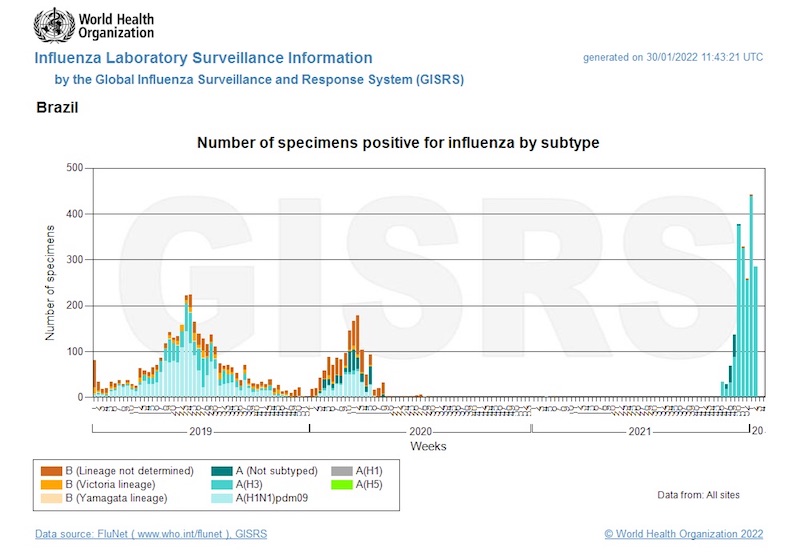Image resolution: width=800 pixels, height=552 pixels.
Task: Click the 'B (Lineage not determined)' legend text
Action: coord(130,471)
